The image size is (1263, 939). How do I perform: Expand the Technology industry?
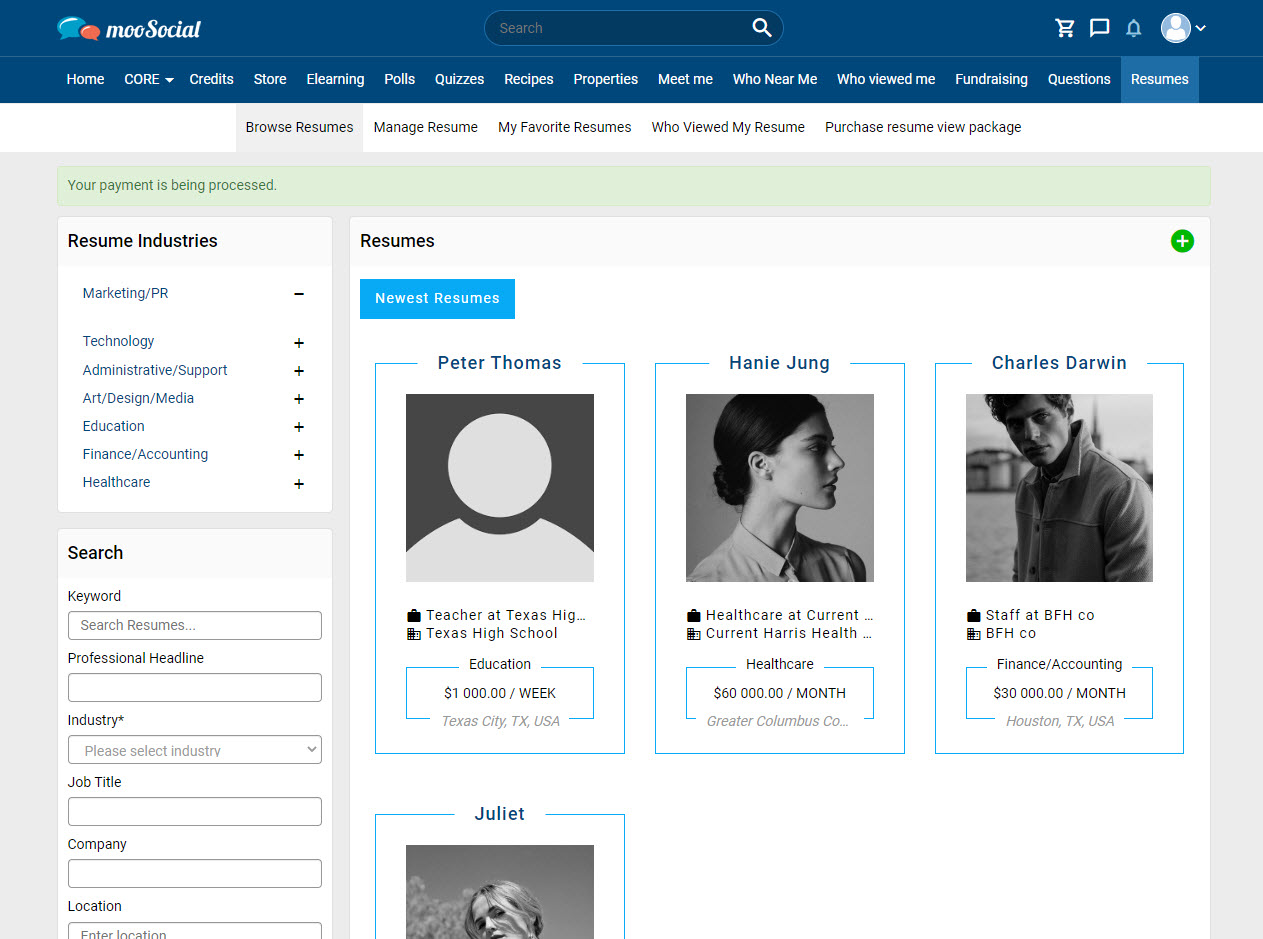298,343
